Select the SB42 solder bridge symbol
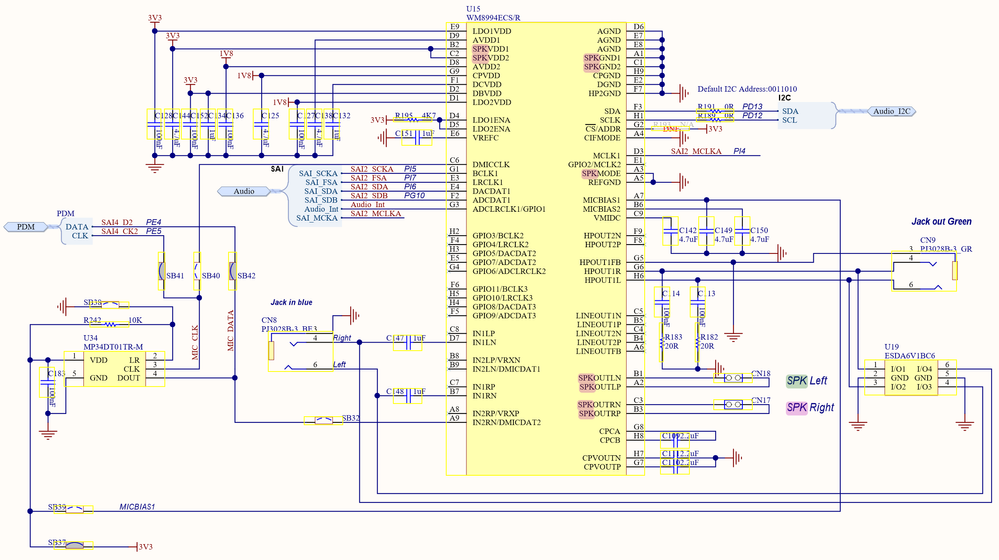This screenshot has width=999, height=560. click(x=233, y=271)
